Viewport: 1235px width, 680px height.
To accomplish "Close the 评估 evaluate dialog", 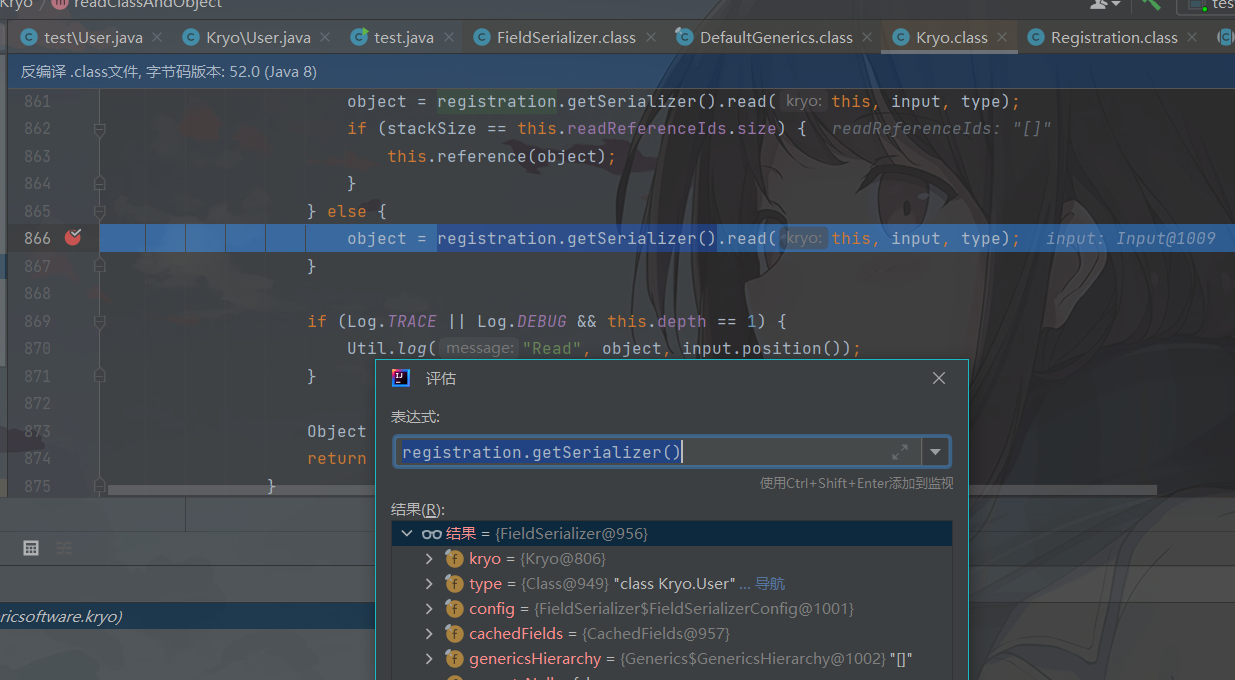I will [938, 378].
